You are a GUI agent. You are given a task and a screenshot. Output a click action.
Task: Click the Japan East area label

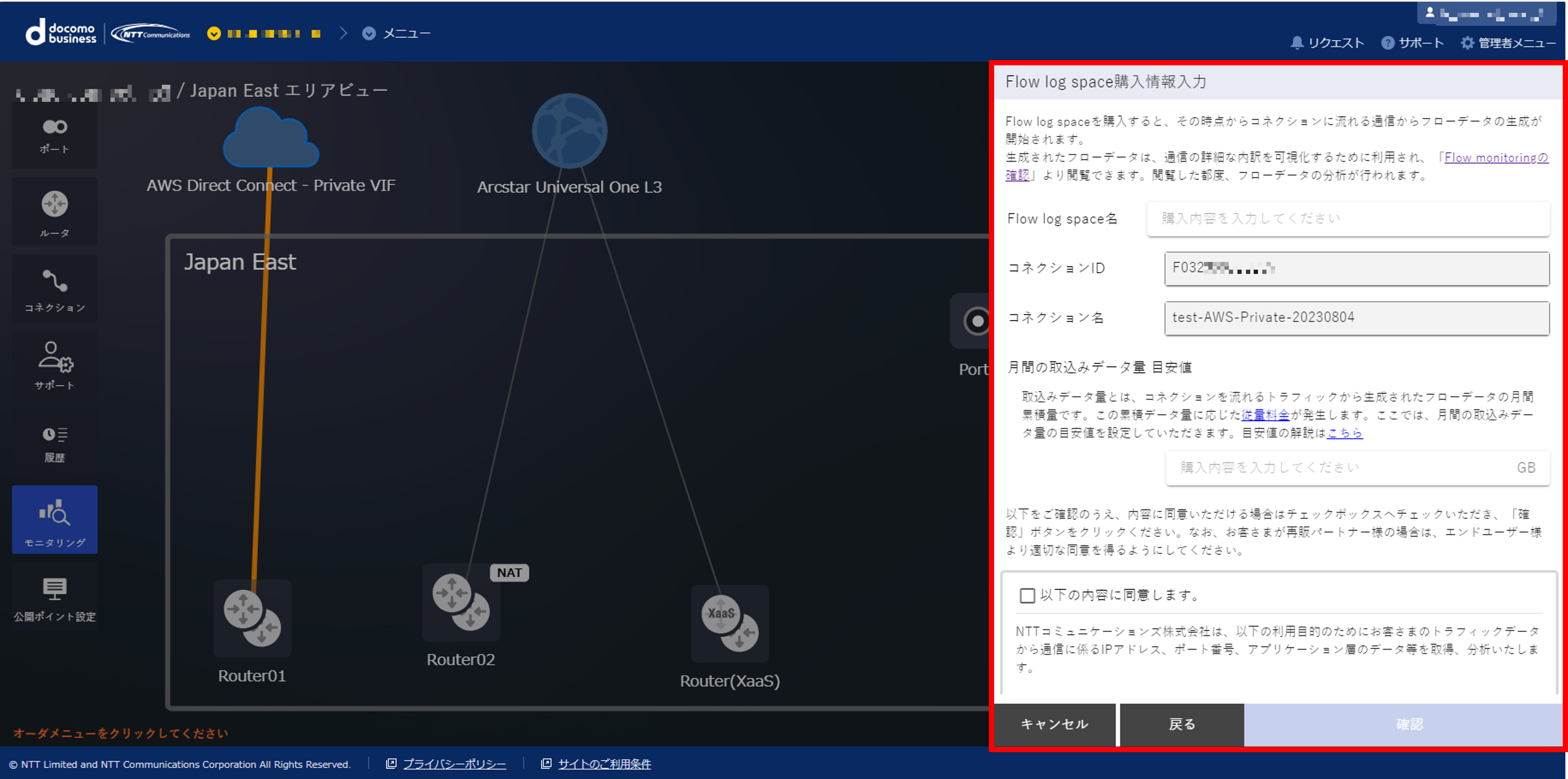(x=240, y=262)
